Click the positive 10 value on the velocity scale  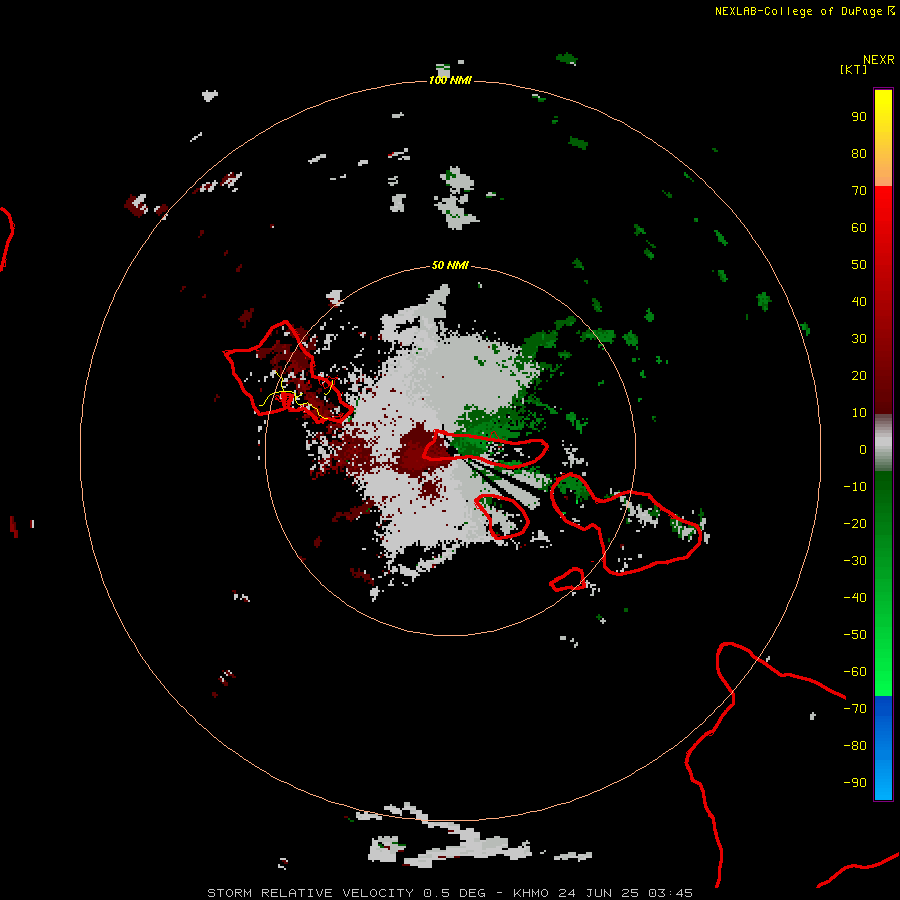(859, 413)
